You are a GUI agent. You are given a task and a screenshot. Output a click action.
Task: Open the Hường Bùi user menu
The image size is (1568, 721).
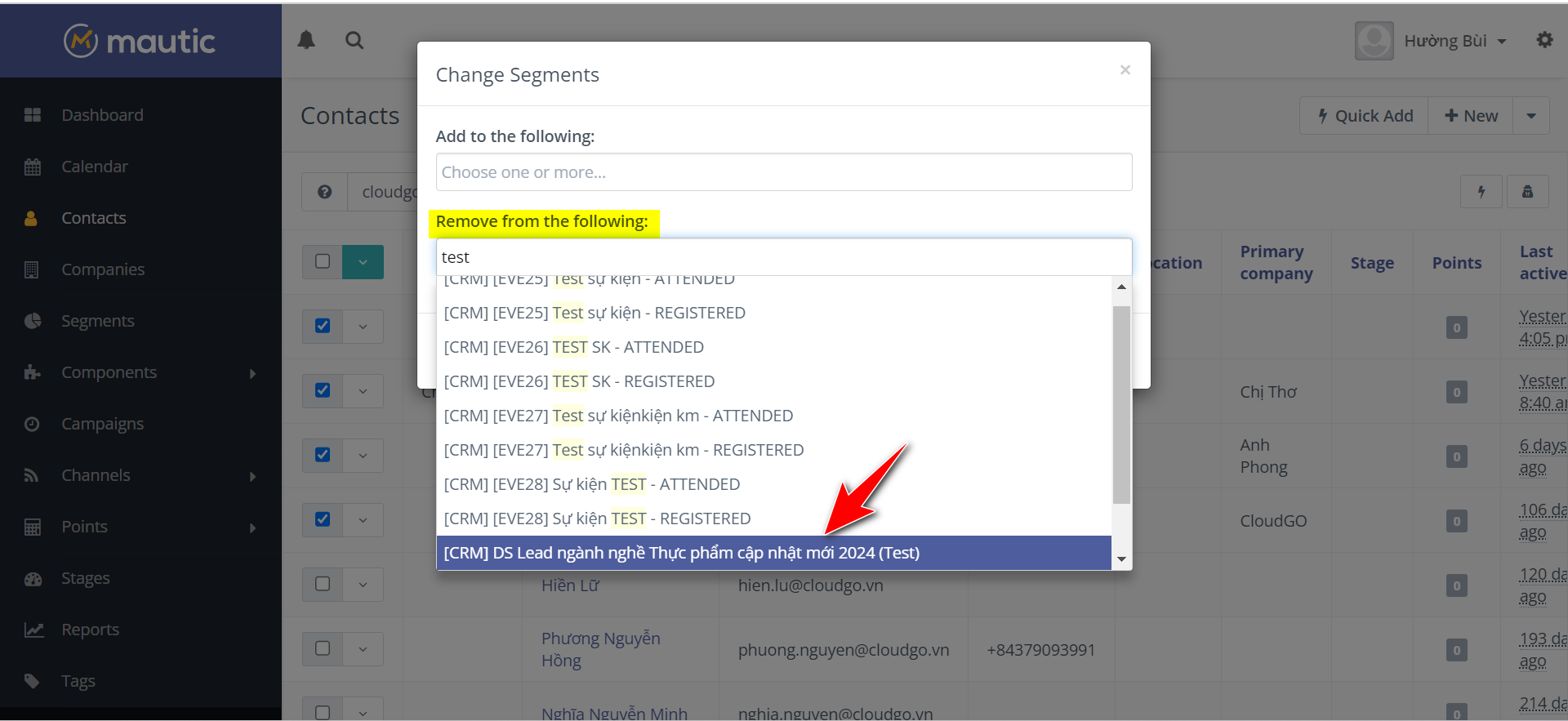click(1454, 41)
